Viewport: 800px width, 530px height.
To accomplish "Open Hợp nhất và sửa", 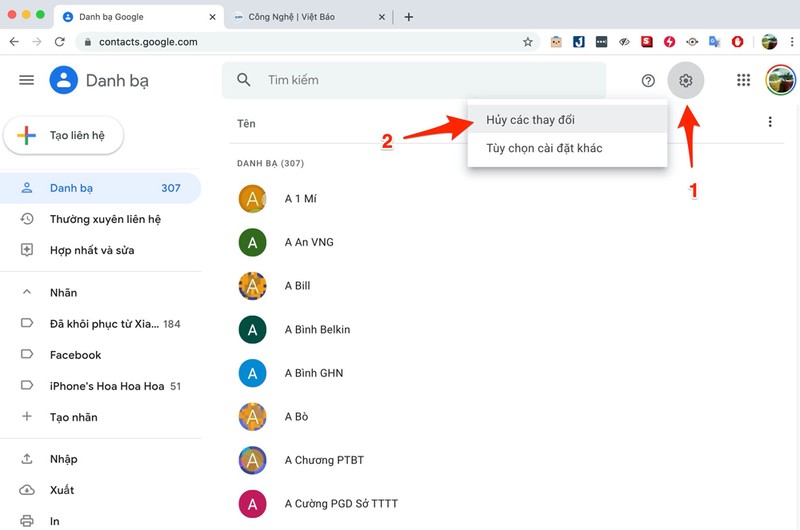I will click(x=92, y=250).
